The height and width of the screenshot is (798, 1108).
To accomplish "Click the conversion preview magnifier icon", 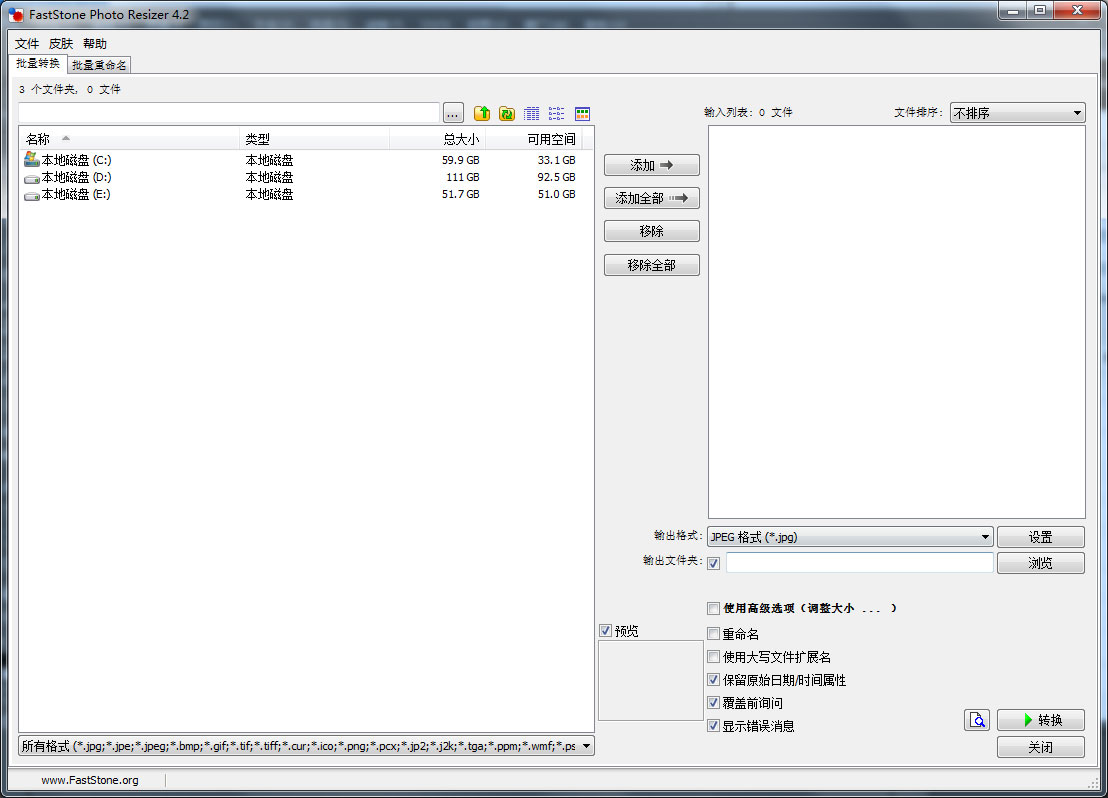I will 977,720.
